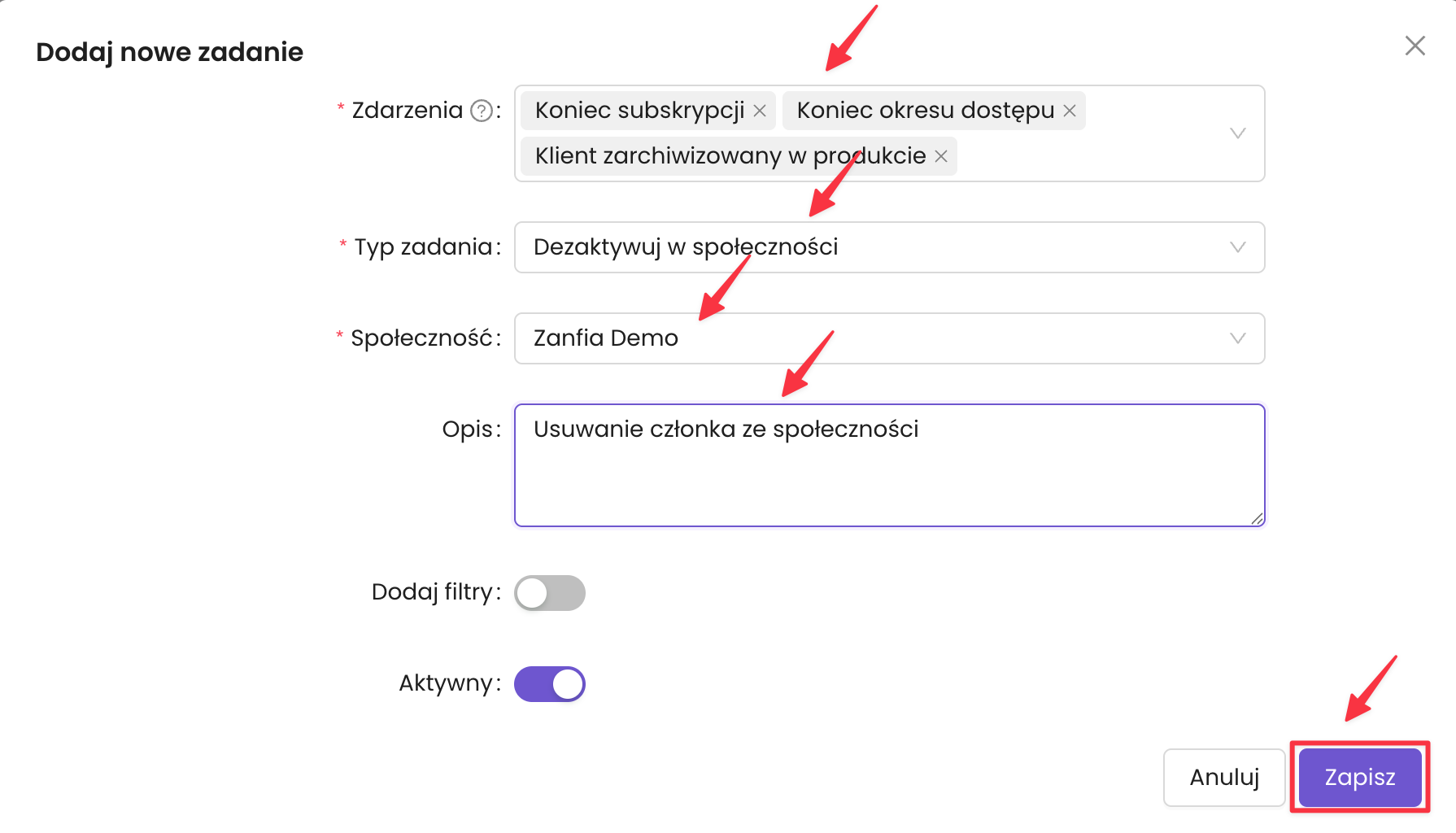This screenshot has width=1456, height=833.
Task: Open the Społeczność dropdown showing Zanfia Demo
Action: 888,338
